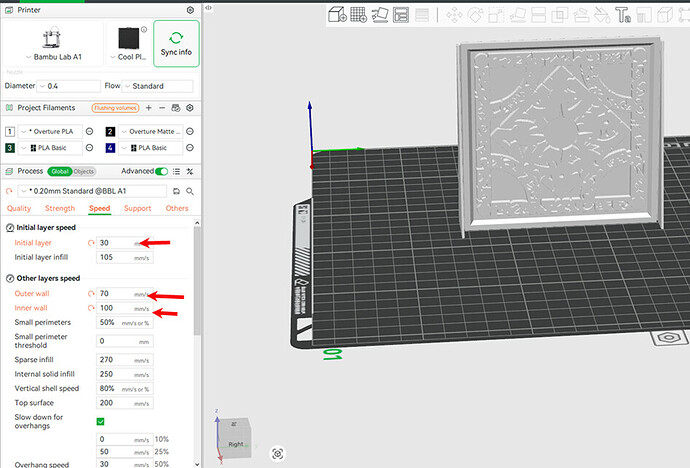The image size is (690, 468).
Task: Open the Flow Standard dropdown
Action: 157,86
